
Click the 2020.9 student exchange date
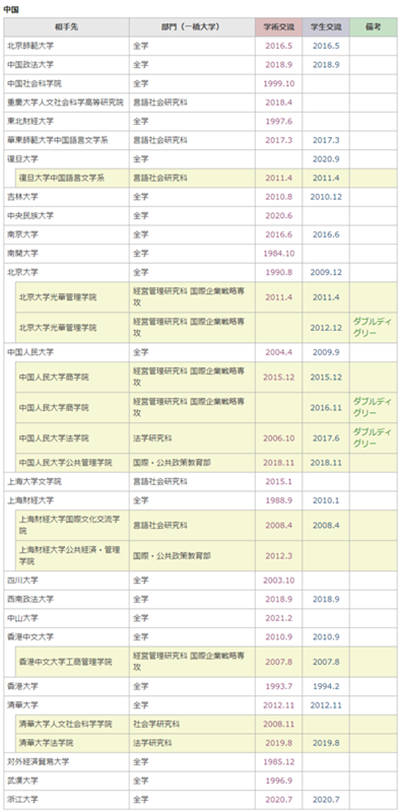tap(326, 159)
